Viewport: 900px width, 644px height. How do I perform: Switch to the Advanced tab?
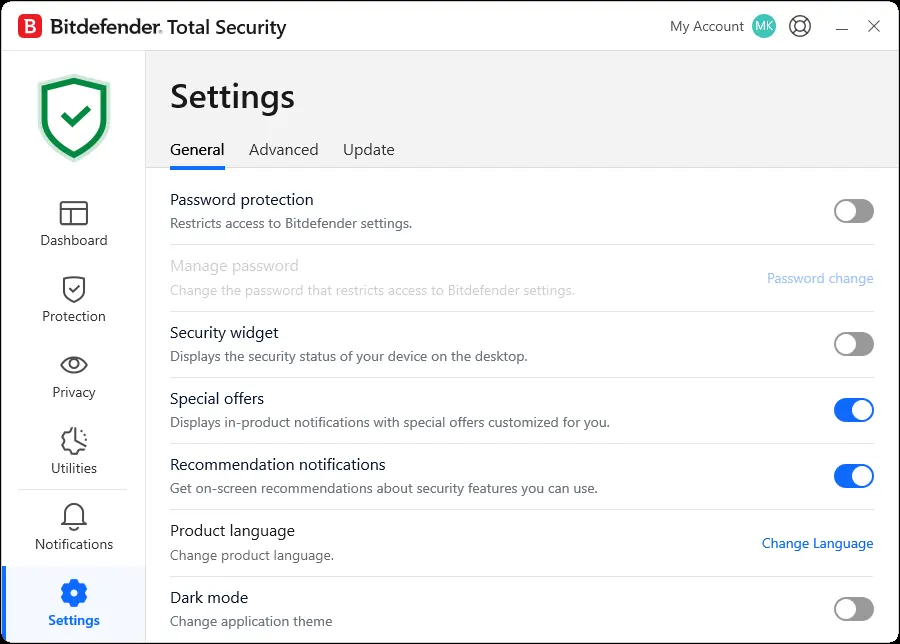click(284, 150)
